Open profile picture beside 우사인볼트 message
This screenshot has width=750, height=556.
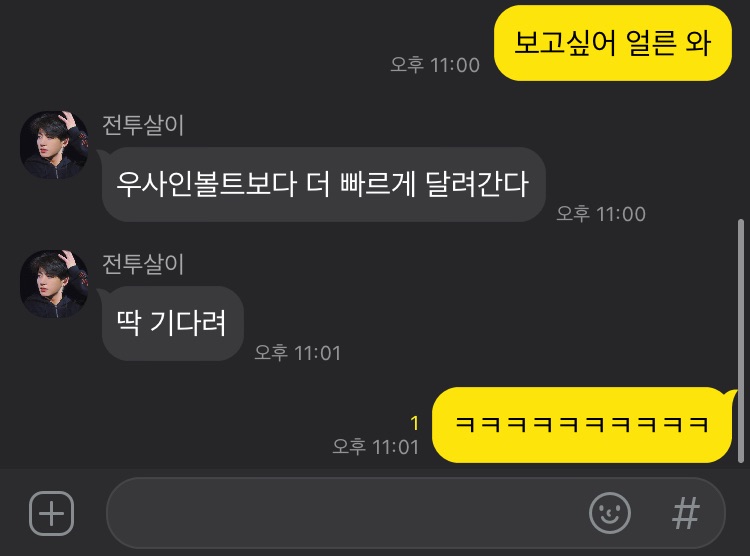click(54, 145)
